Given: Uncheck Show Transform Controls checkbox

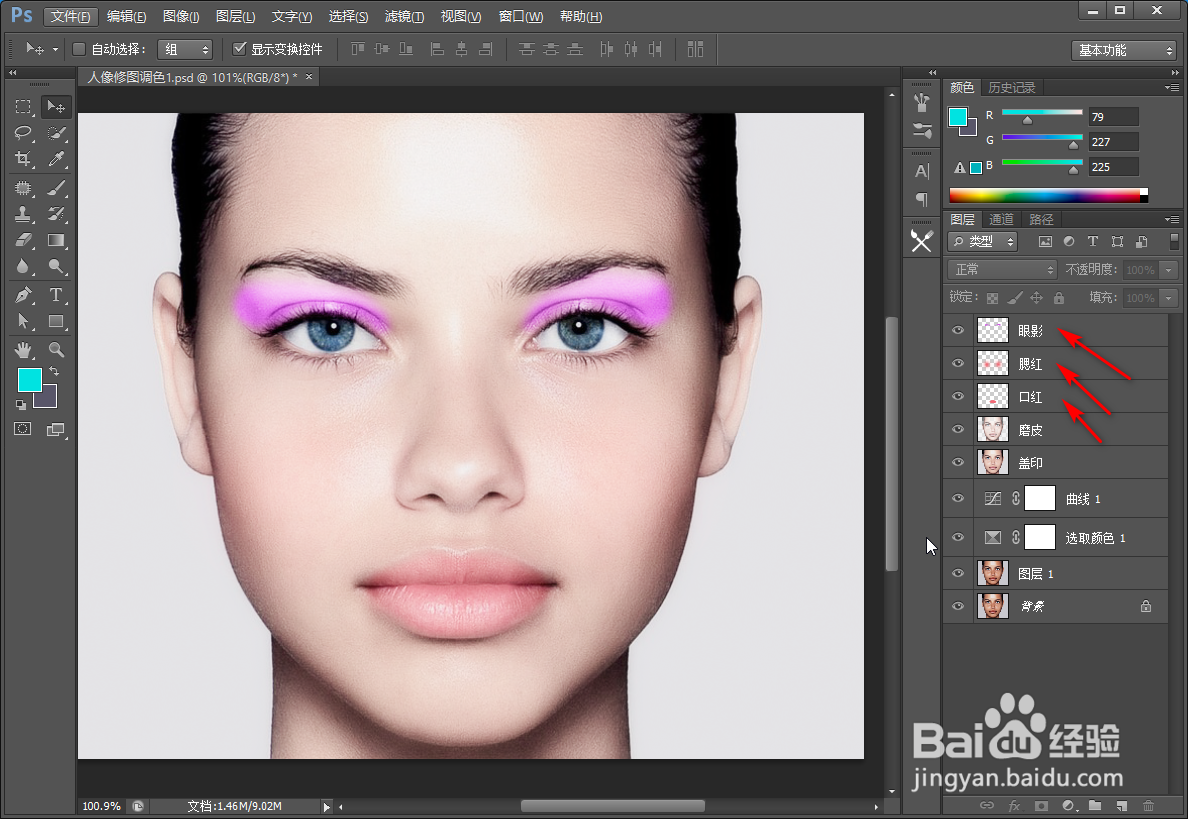Looking at the screenshot, I should pyautogui.click(x=239, y=49).
